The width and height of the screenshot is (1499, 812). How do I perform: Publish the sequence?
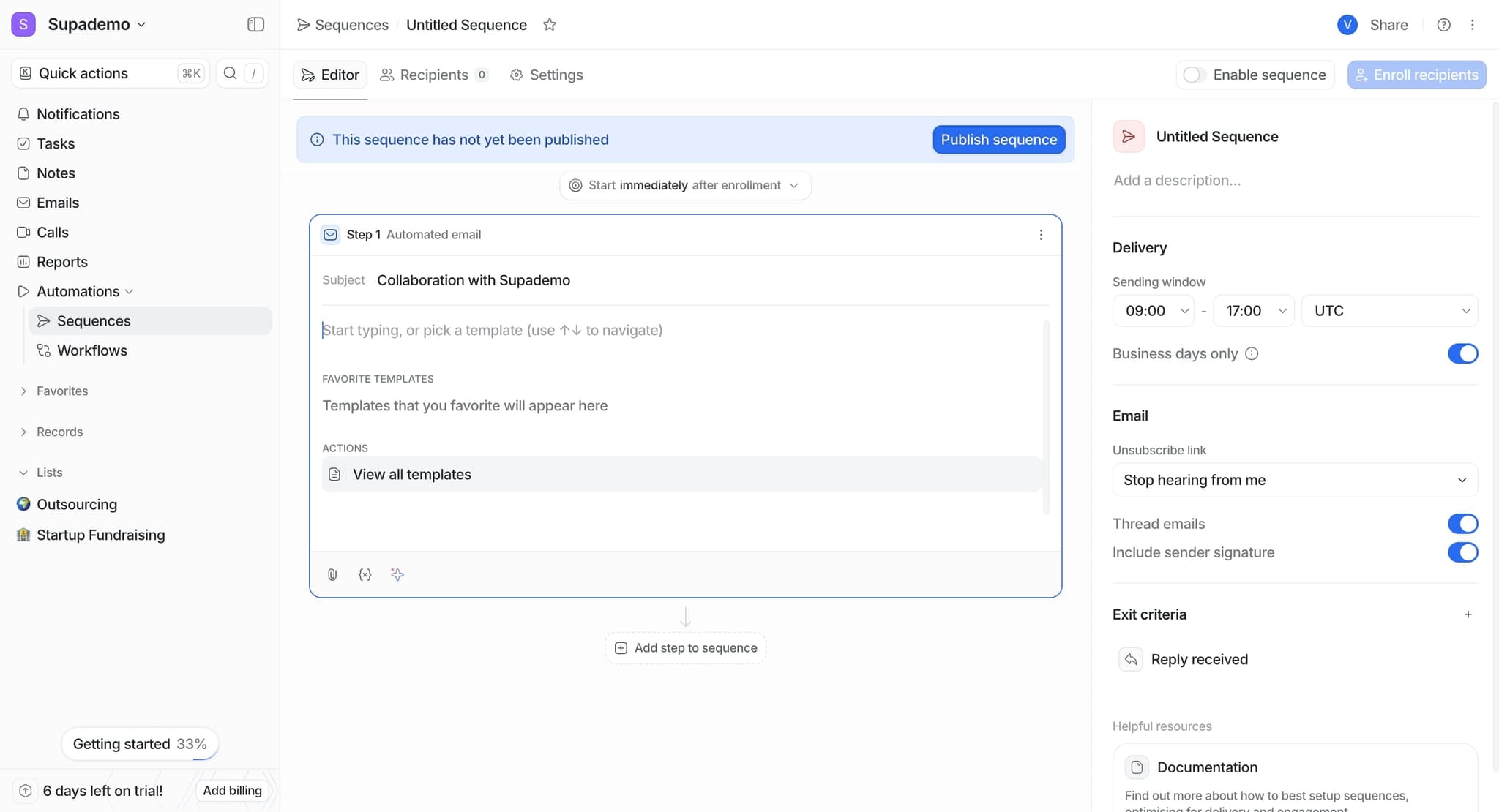[999, 139]
